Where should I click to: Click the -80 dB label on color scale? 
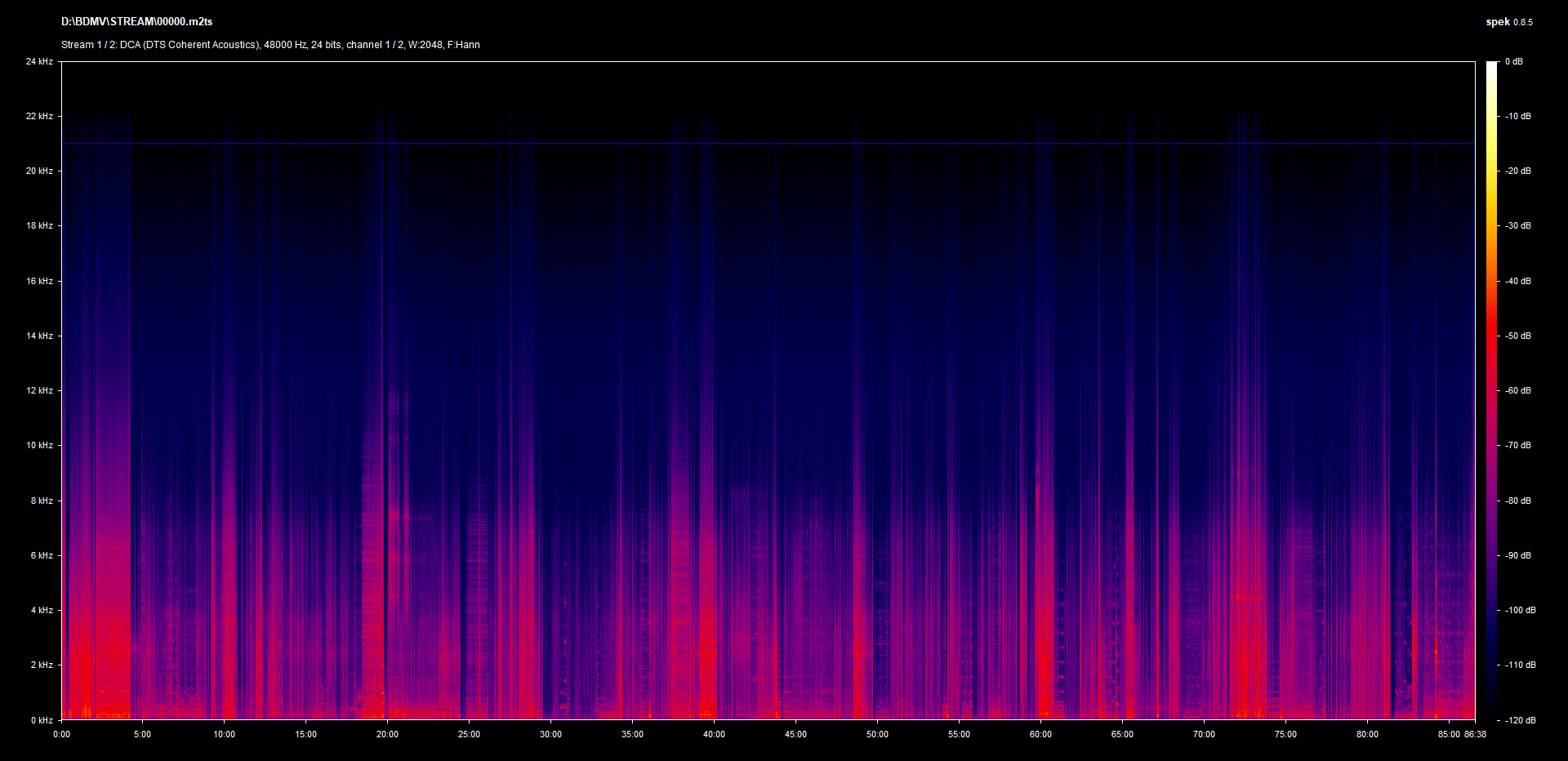[x=1518, y=501]
